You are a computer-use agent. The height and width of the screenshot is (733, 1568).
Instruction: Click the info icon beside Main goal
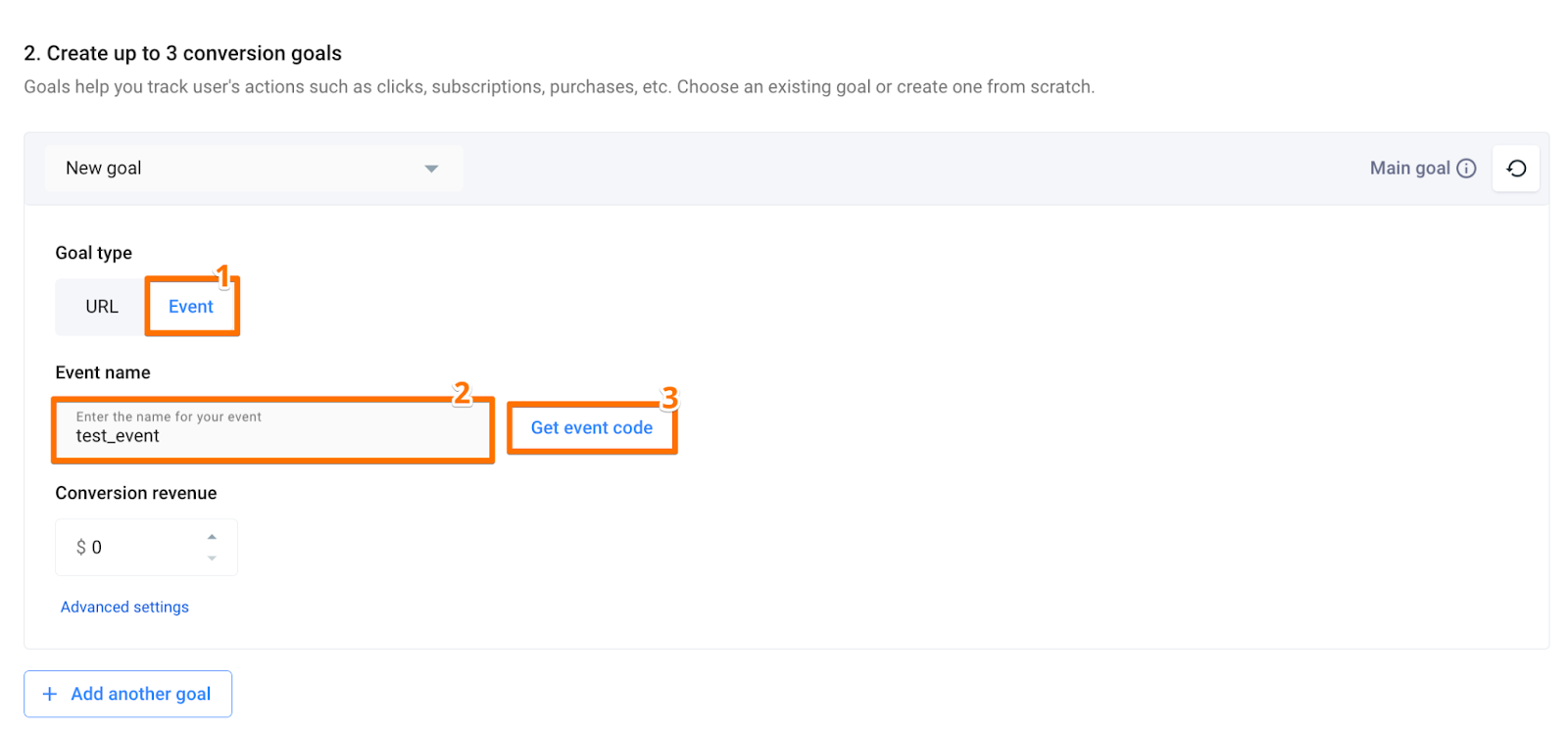(1466, 169)
